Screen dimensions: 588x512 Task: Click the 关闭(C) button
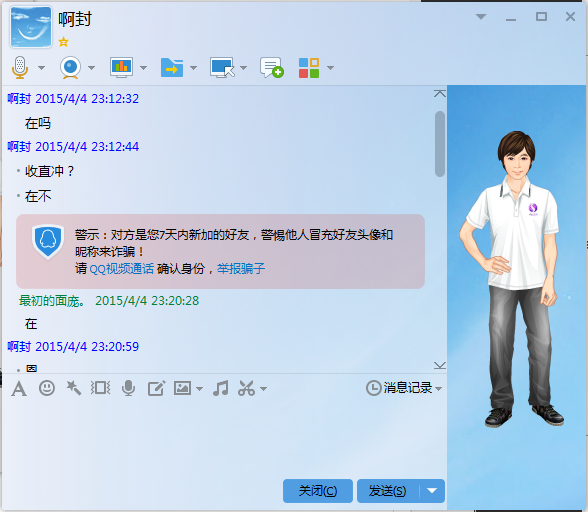click(318, 491)
